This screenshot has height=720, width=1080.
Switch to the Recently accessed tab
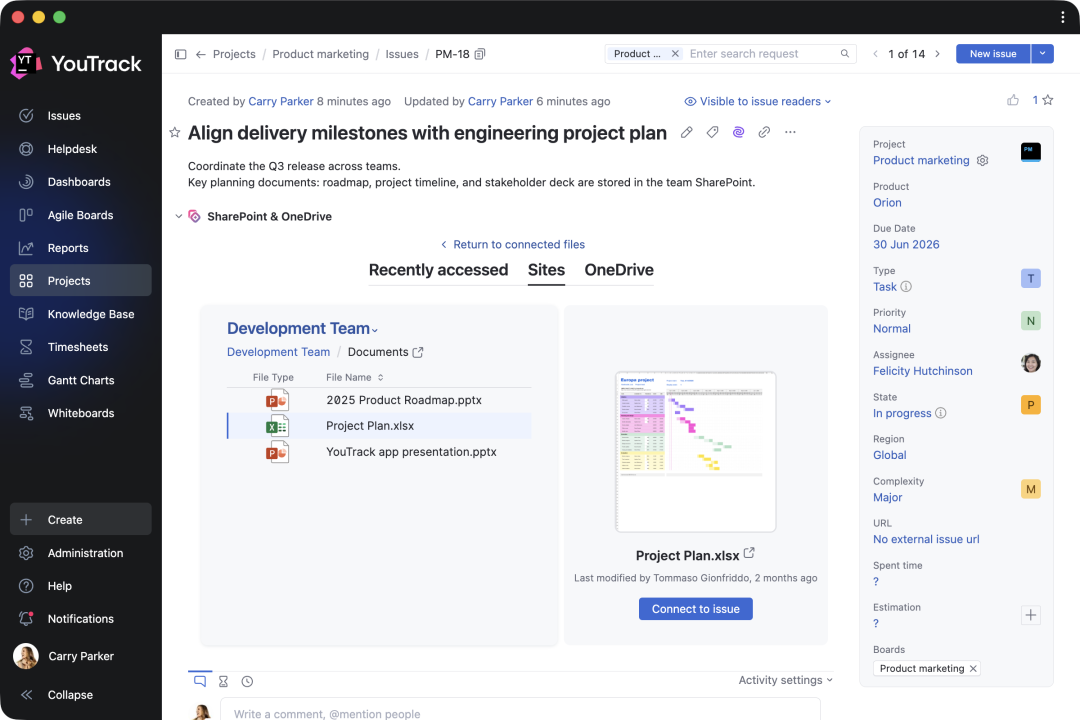[438, 270]
